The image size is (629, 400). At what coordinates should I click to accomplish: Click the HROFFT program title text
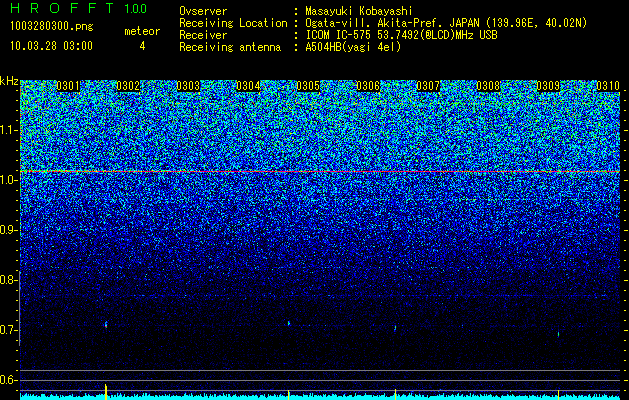tap(62, 8)
